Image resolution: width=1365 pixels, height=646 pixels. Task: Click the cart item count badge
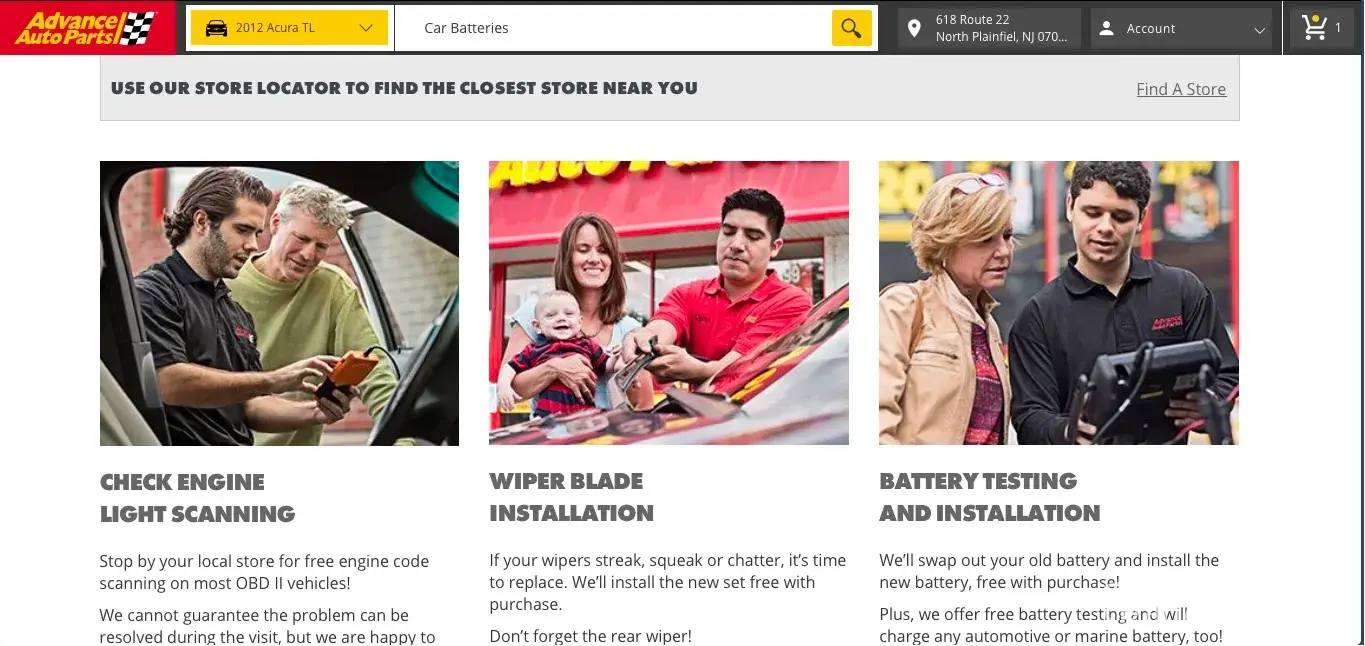[x=1338, y=28]
